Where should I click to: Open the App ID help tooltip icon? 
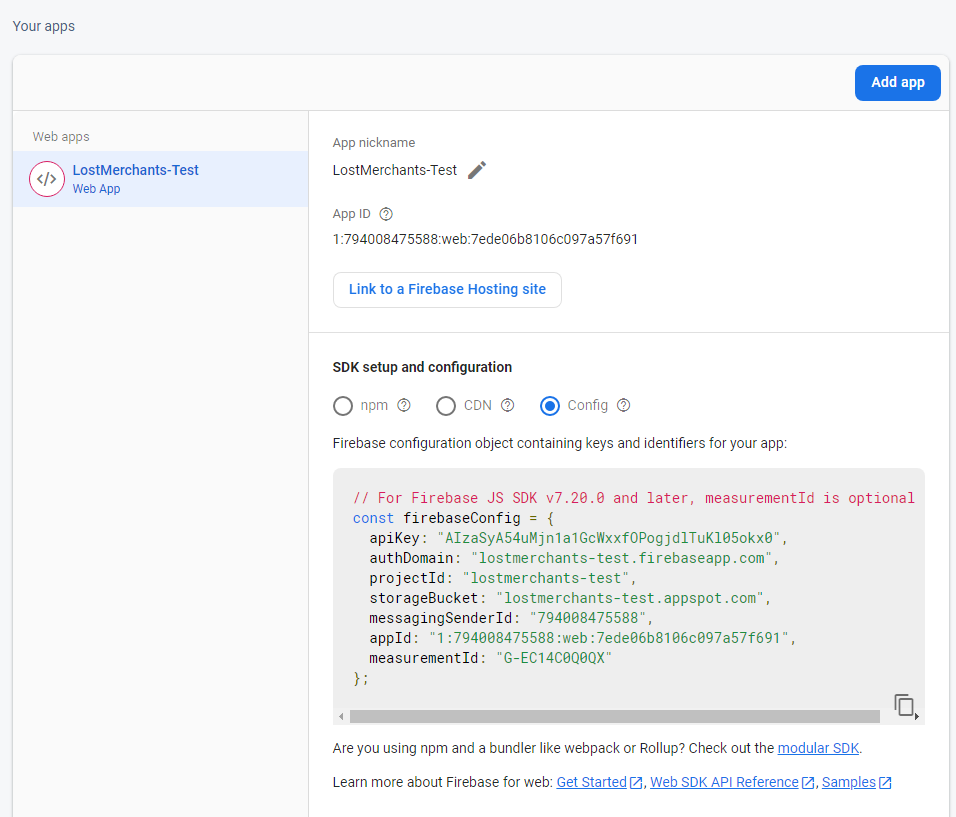pyautogui.click(x=386, y=213)
